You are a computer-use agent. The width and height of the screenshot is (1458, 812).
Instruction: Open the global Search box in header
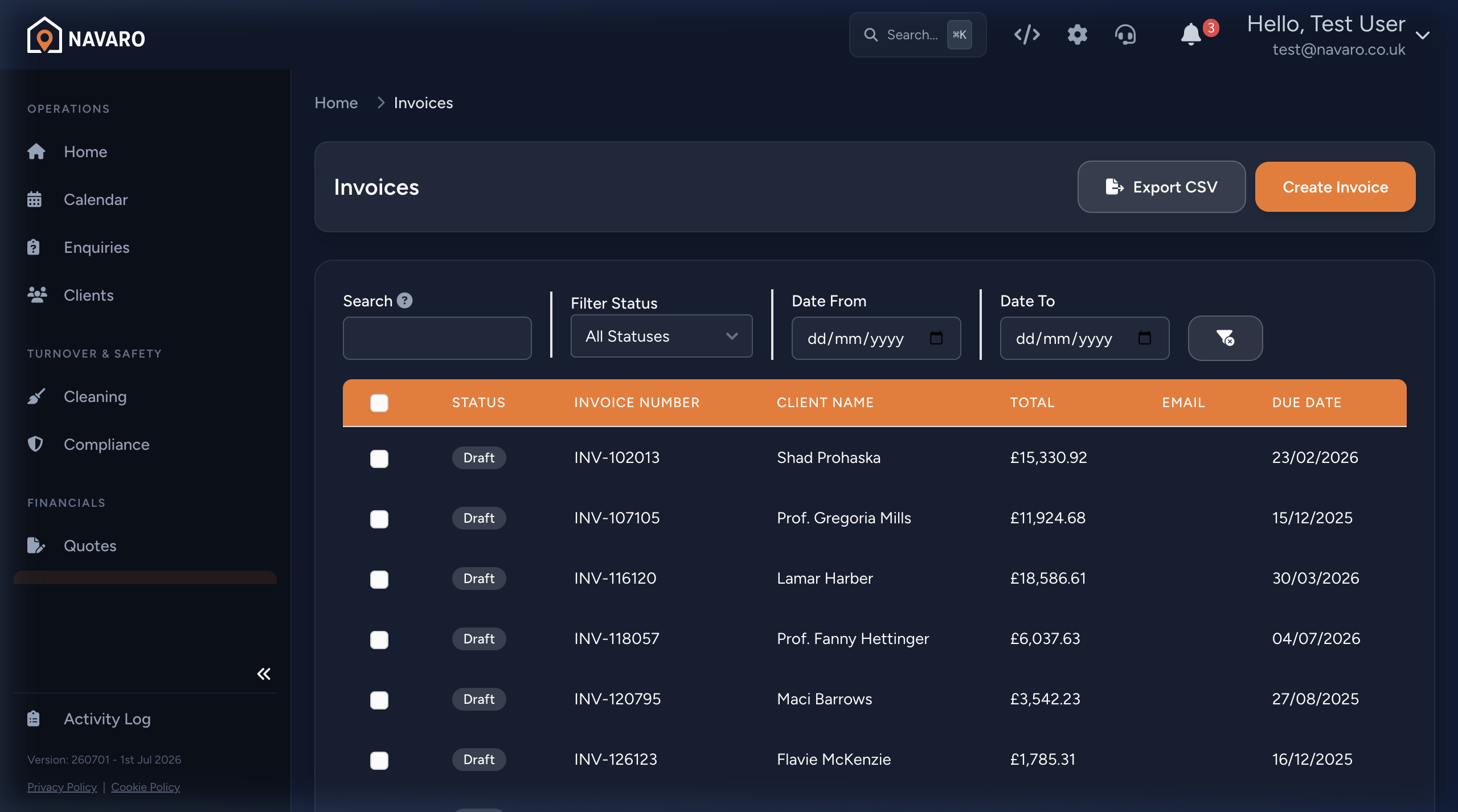(918, 35)
